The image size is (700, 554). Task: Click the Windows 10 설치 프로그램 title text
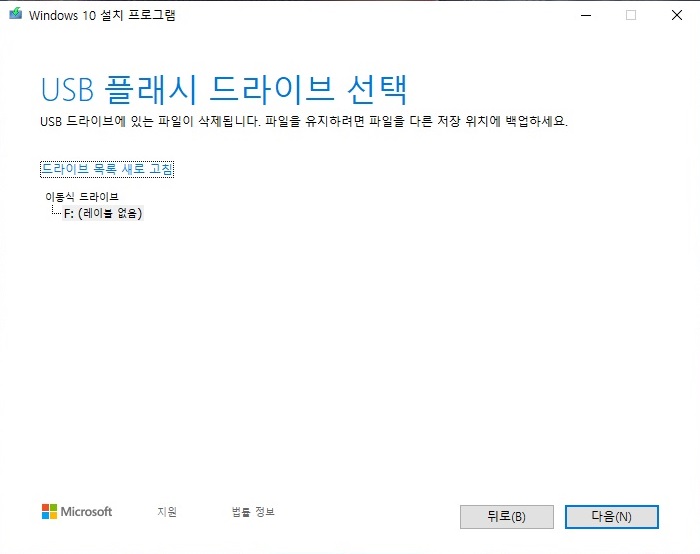102,15
